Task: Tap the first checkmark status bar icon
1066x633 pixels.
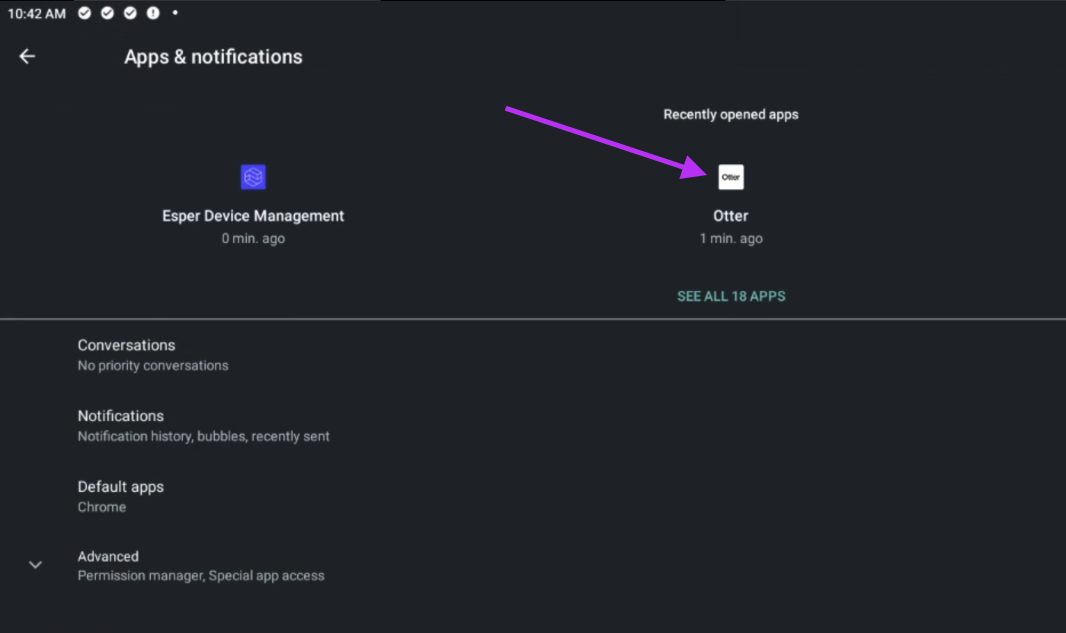Action: [x=86, y=13]
